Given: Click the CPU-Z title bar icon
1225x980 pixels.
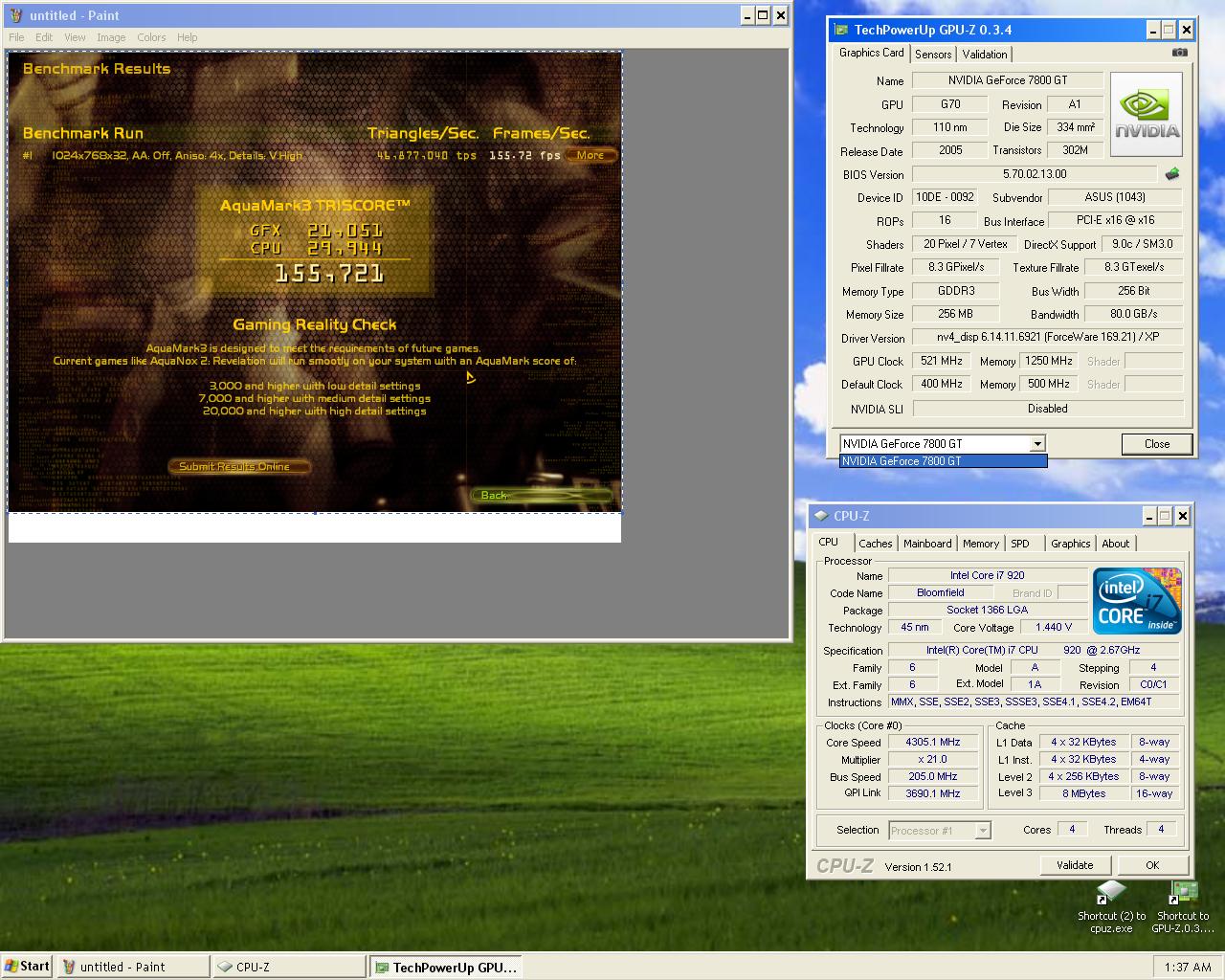Looking at the screenshot, I should (821, 516).
